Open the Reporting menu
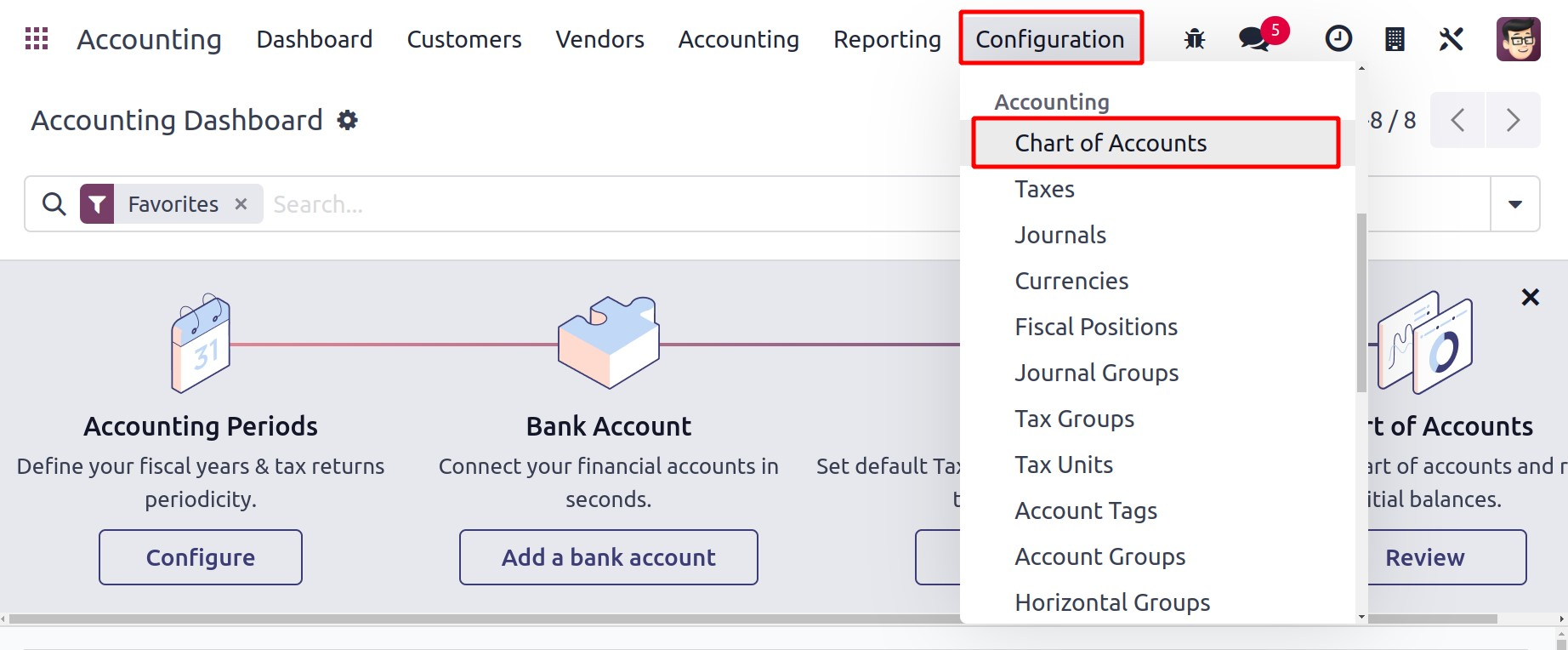Image resolution: width=1568 pixels, height=650 pixels. (887, 39)
